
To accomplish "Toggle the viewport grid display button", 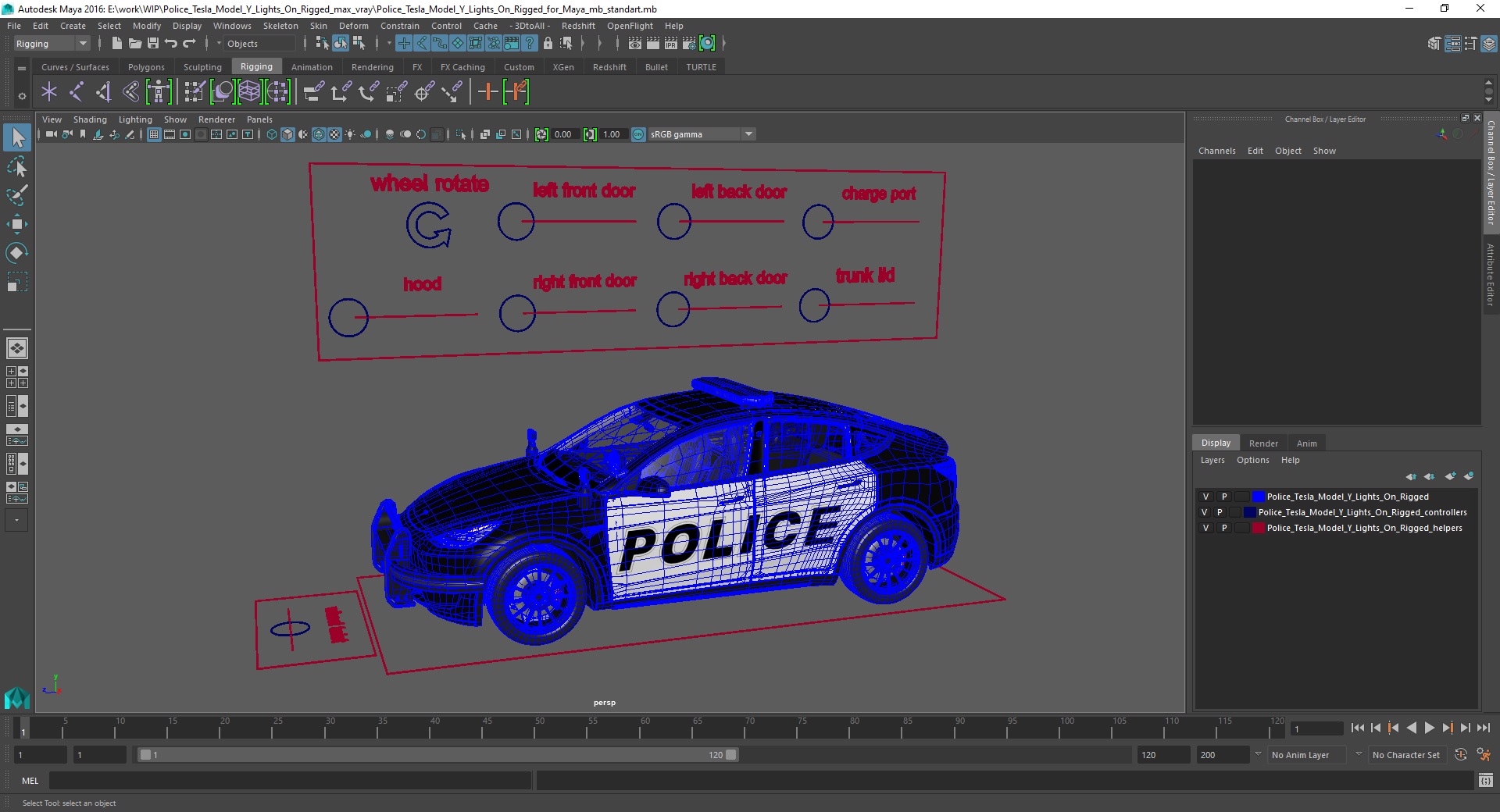I will pyautogui.click(x=154, y=134).
